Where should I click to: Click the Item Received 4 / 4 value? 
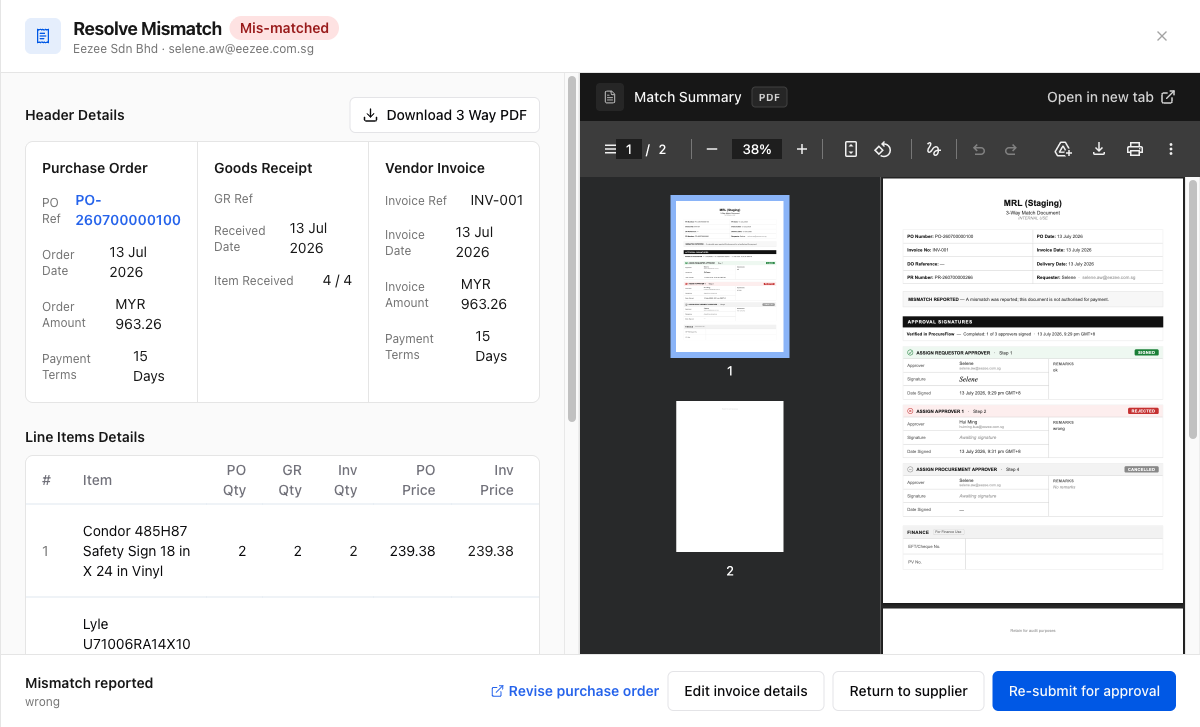(x=337, y=280)
